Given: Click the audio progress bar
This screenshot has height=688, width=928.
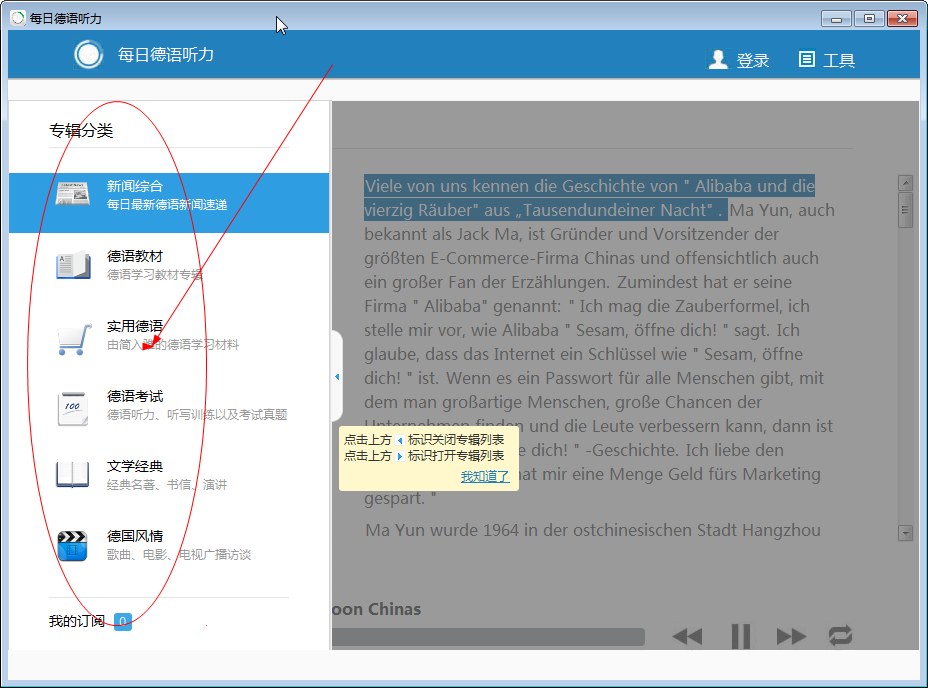Looking at the screenshot, I should click(488, 637).
